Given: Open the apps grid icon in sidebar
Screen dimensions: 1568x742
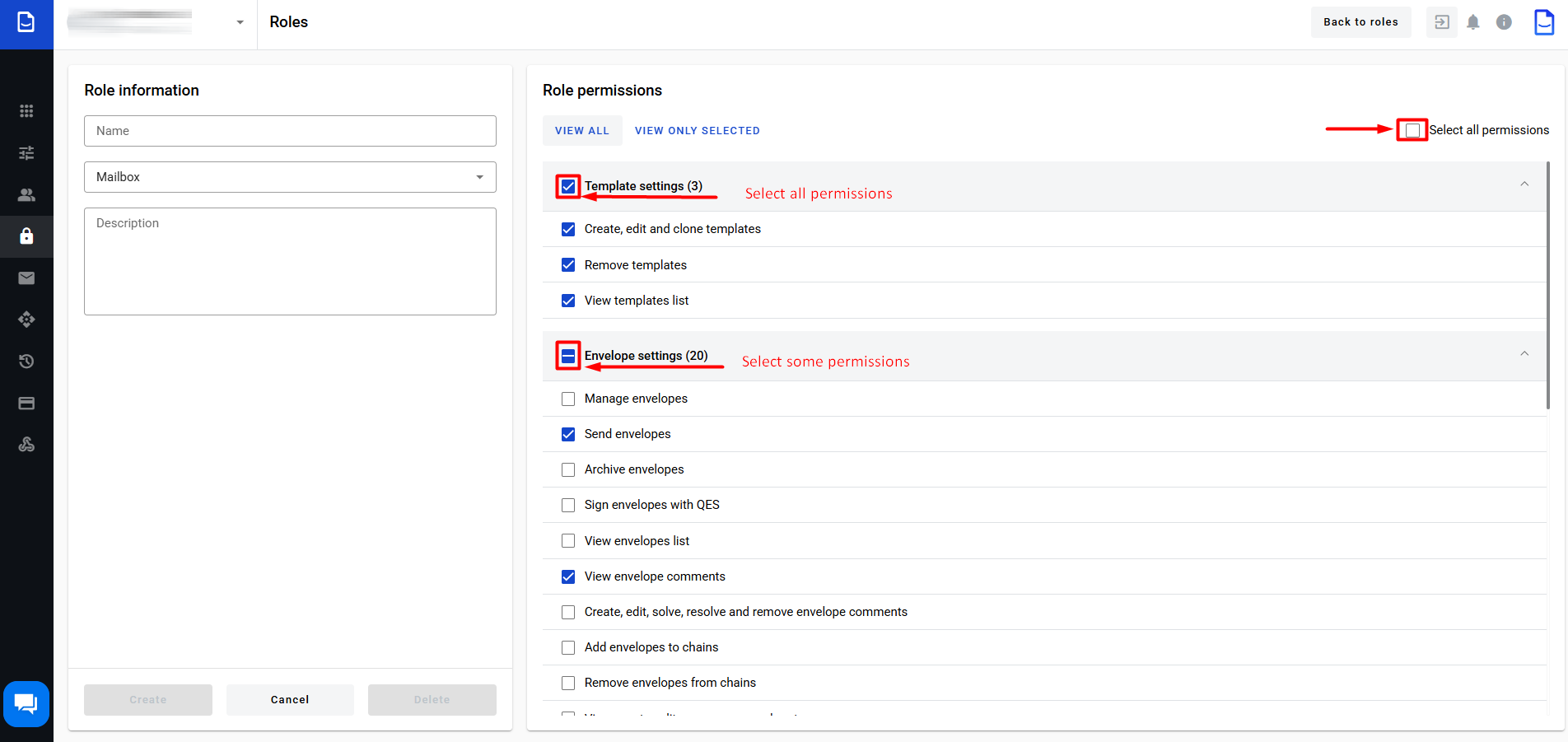Looking at the screenshot, I should (x=26, y=111).
